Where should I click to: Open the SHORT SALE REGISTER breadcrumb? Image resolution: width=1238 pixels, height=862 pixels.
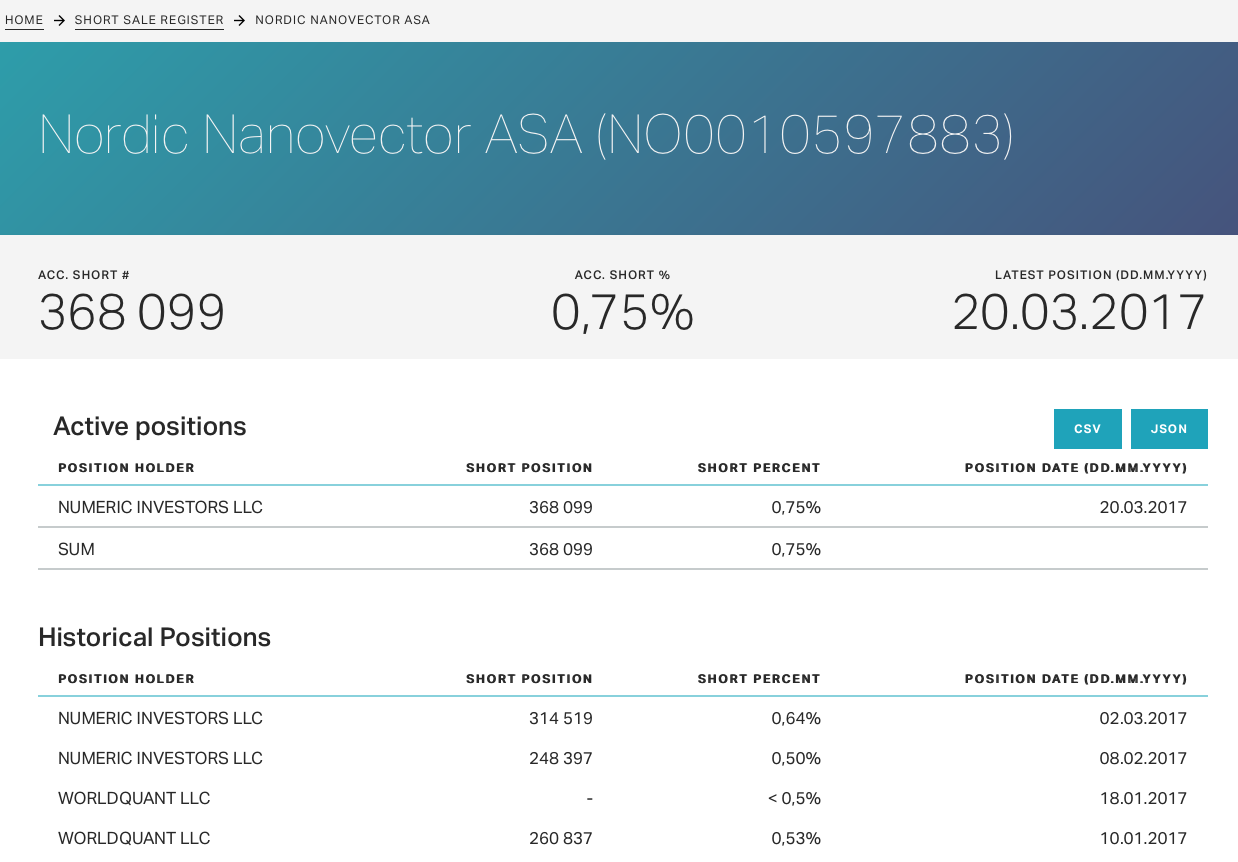[x=149, y=20]
